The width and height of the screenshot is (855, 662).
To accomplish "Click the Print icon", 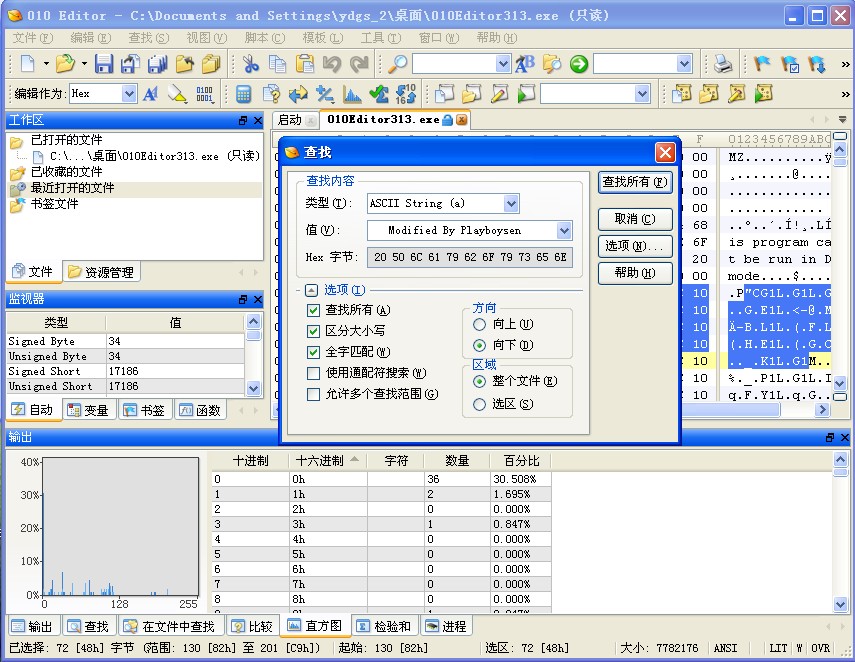I will pyautogui.click(x=723, y=64).
